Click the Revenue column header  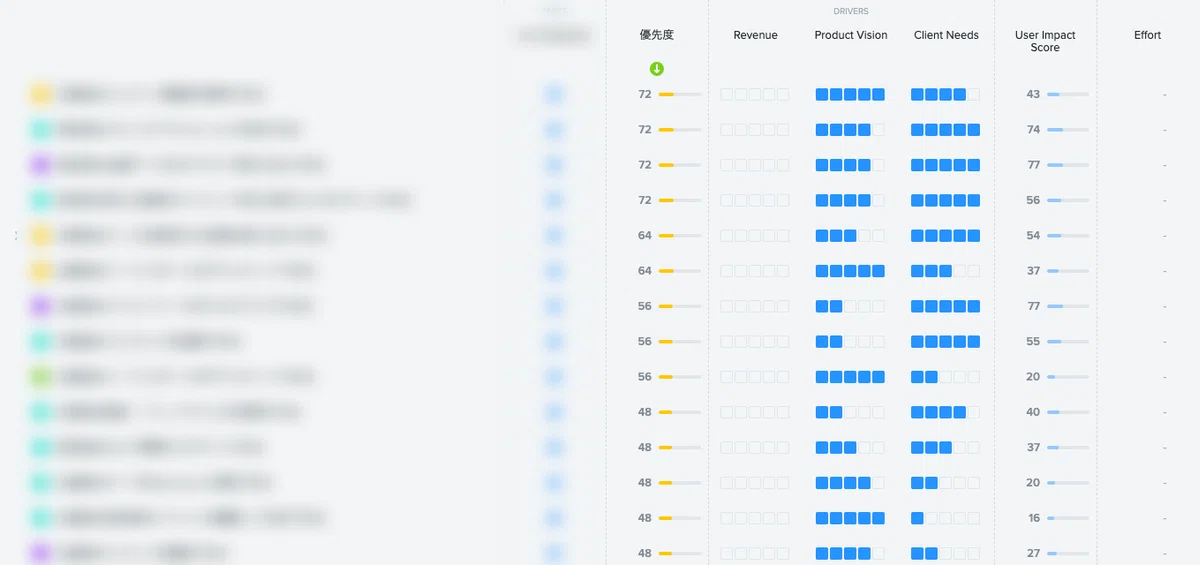tap(755, 35)
